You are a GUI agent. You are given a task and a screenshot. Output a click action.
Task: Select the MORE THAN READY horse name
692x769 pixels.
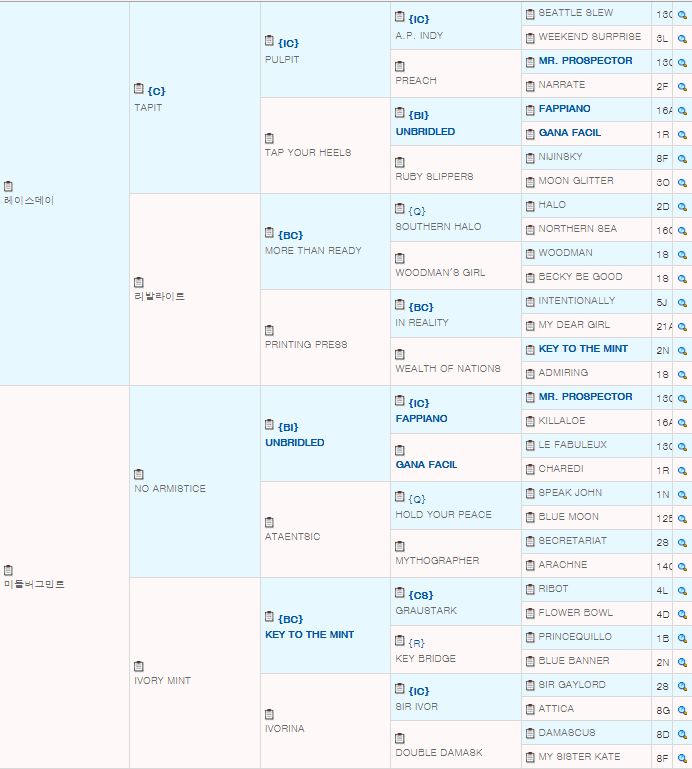click(313, 251)
